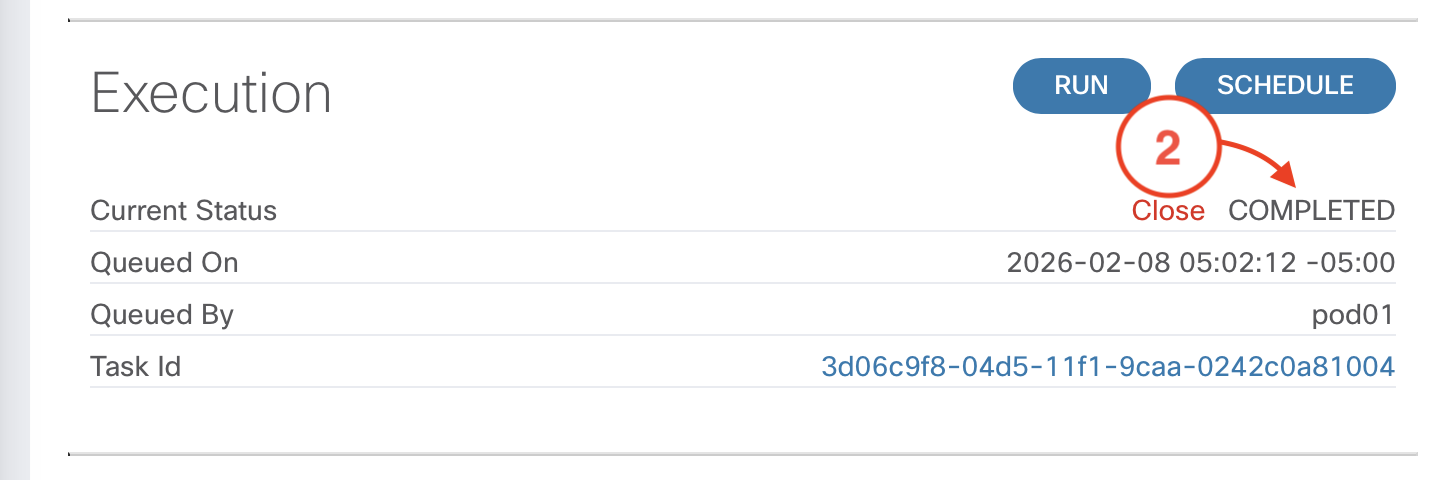
Task: Click the red circled number 2 marker
Action: tap(1167, 150)
